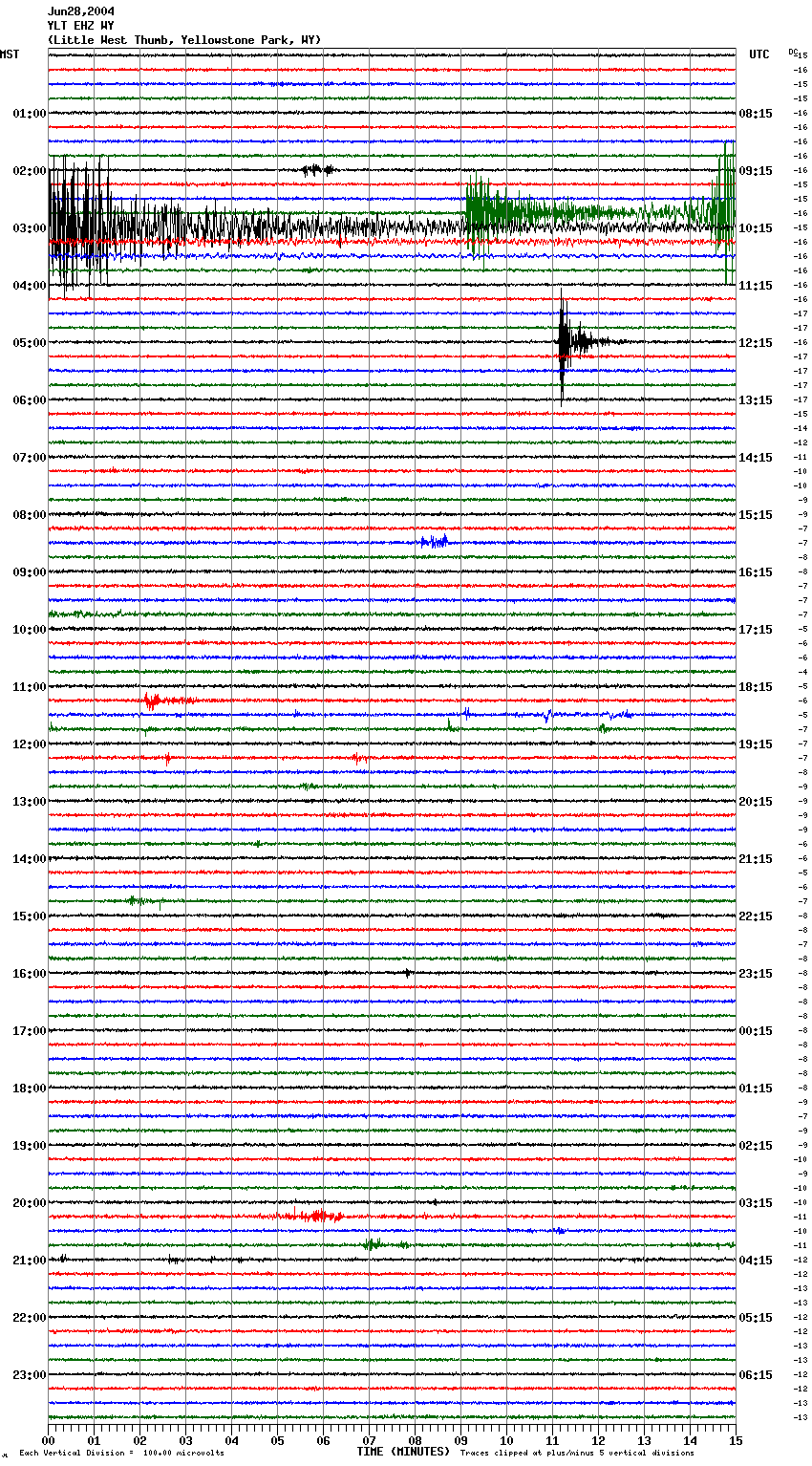Screen dimensions: 812x1466
Task: Select the 21:00 MST time label
Action: click(x=30, y=1261)
